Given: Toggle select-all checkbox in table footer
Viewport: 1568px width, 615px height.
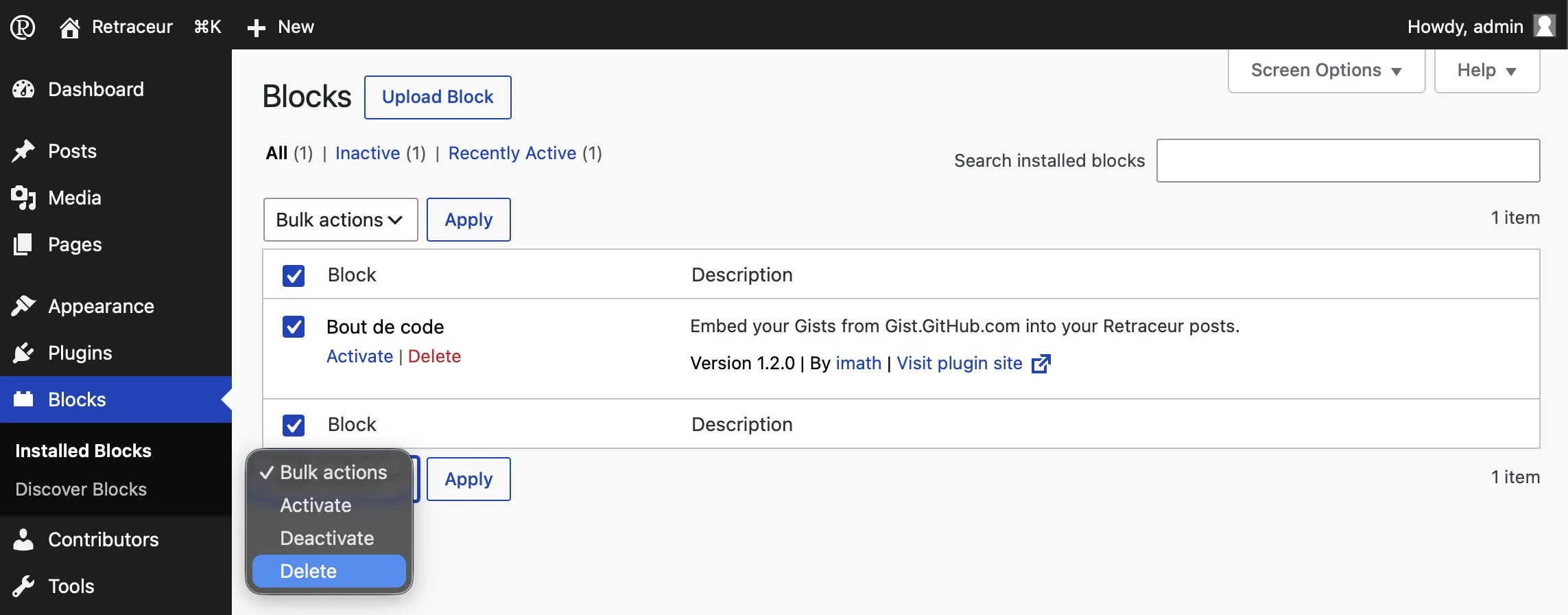Looking at the screenshot, I should pos(294,425).
